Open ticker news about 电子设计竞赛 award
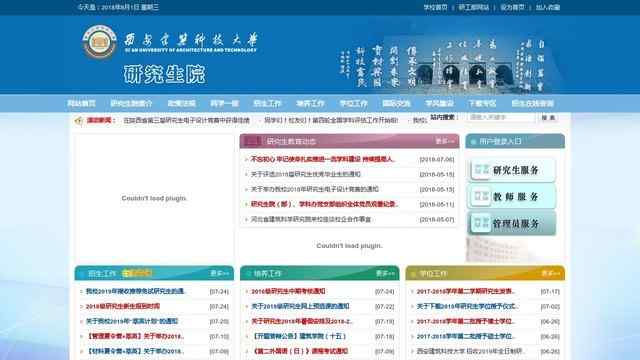Viewport: 640px width, 360px height. click(186, 120)
